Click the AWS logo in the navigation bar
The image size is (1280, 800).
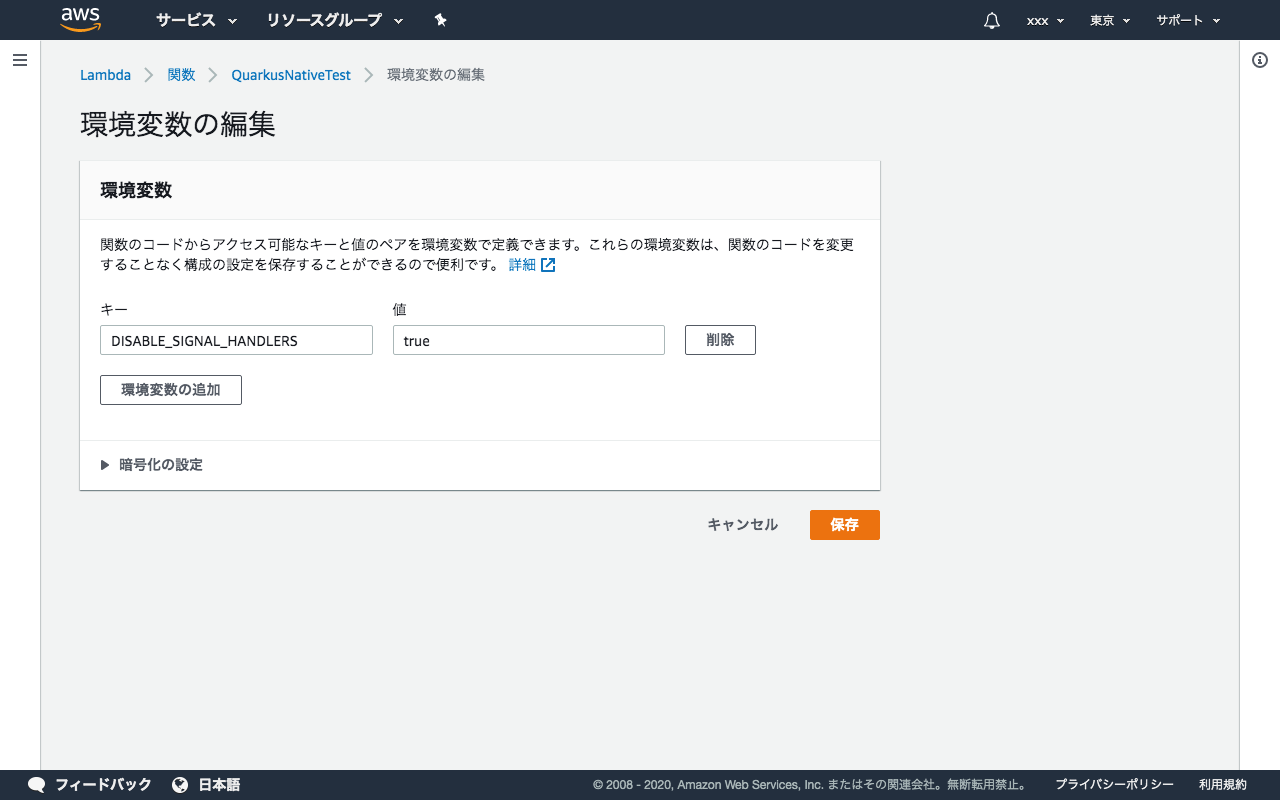pyautogui.click(x=80, y=19)
